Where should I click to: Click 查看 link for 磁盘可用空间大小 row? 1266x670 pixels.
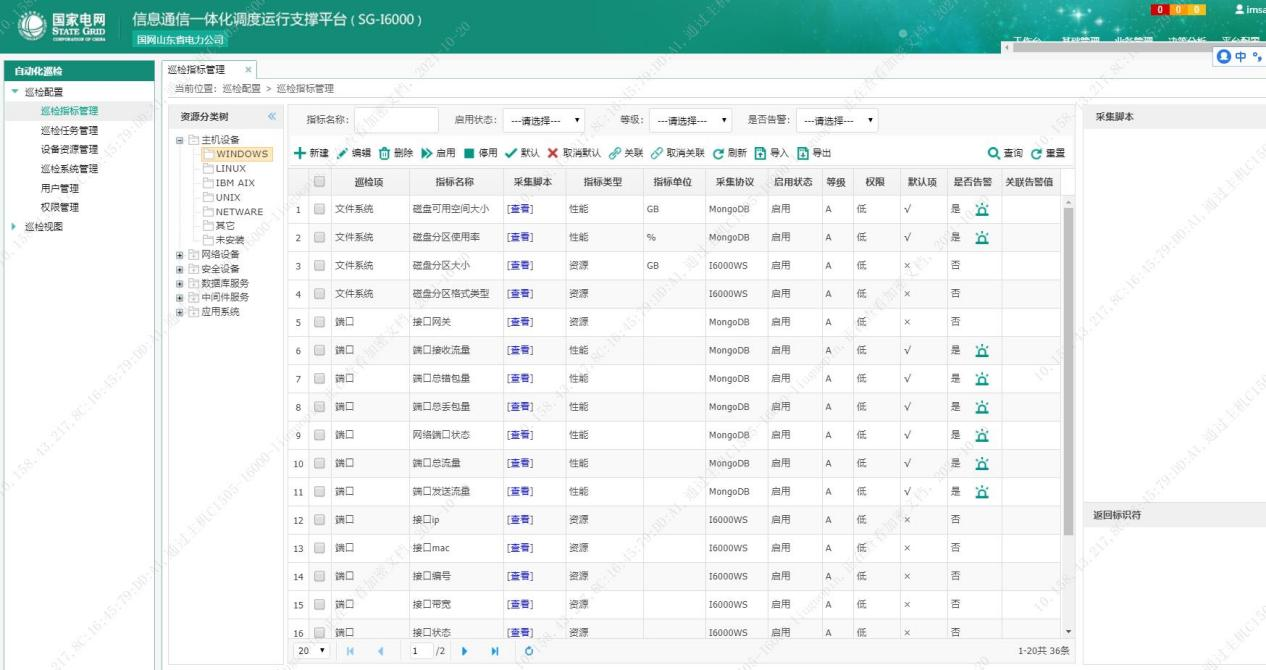[x=520, y=210]
